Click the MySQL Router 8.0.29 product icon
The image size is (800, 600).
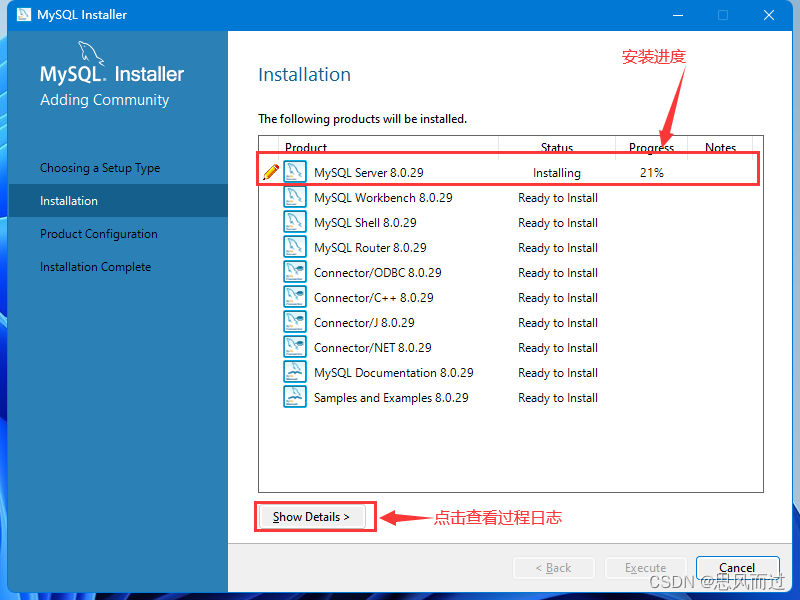click(x=295, y=247)
